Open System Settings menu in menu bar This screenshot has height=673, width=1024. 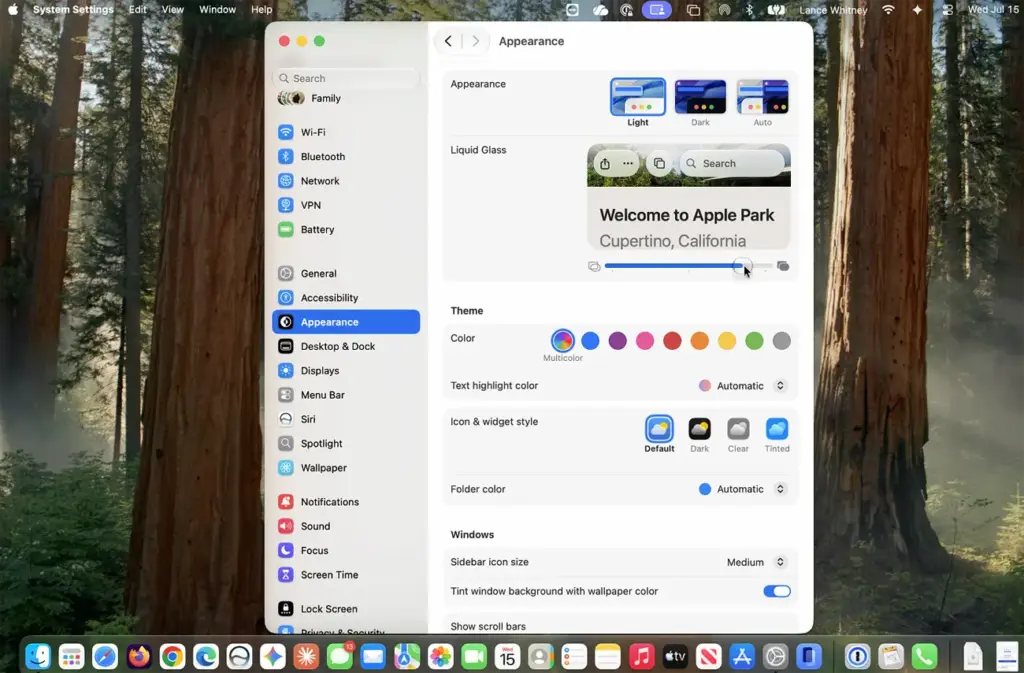tap(73, 10)
